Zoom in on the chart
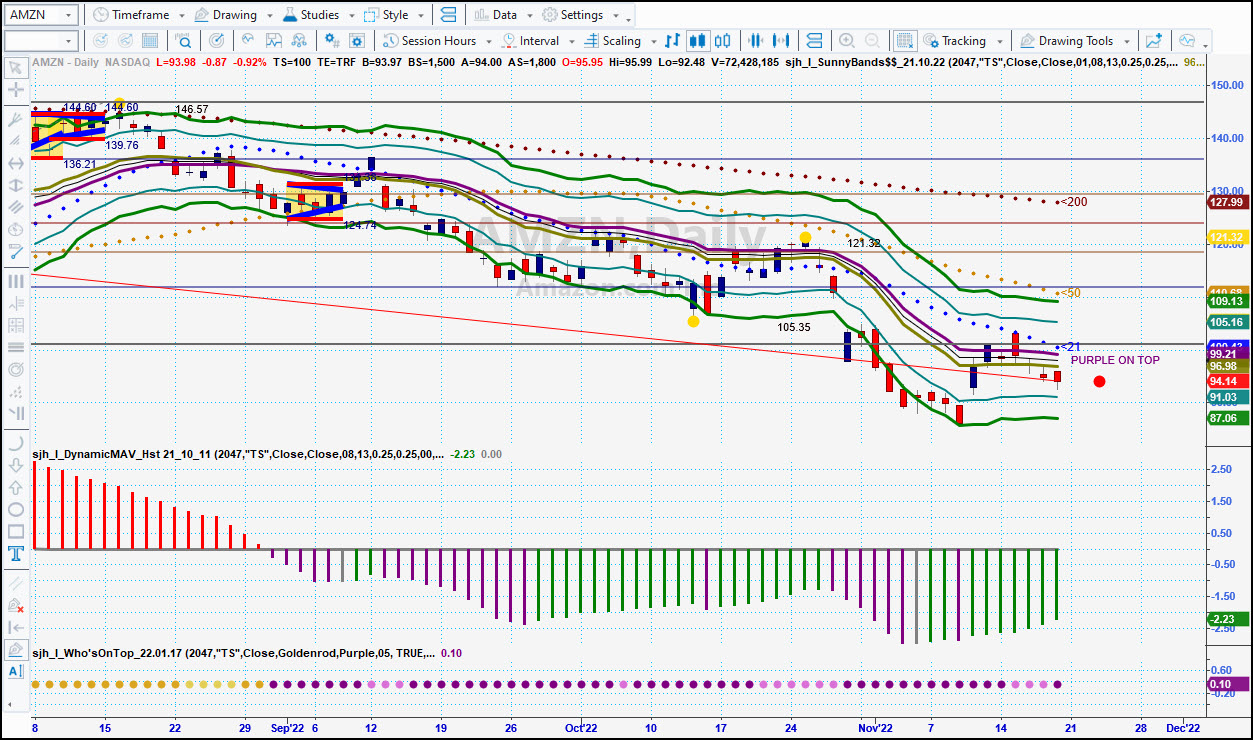The width and height of the screenshot is (1253, 740). coord(847,41)
